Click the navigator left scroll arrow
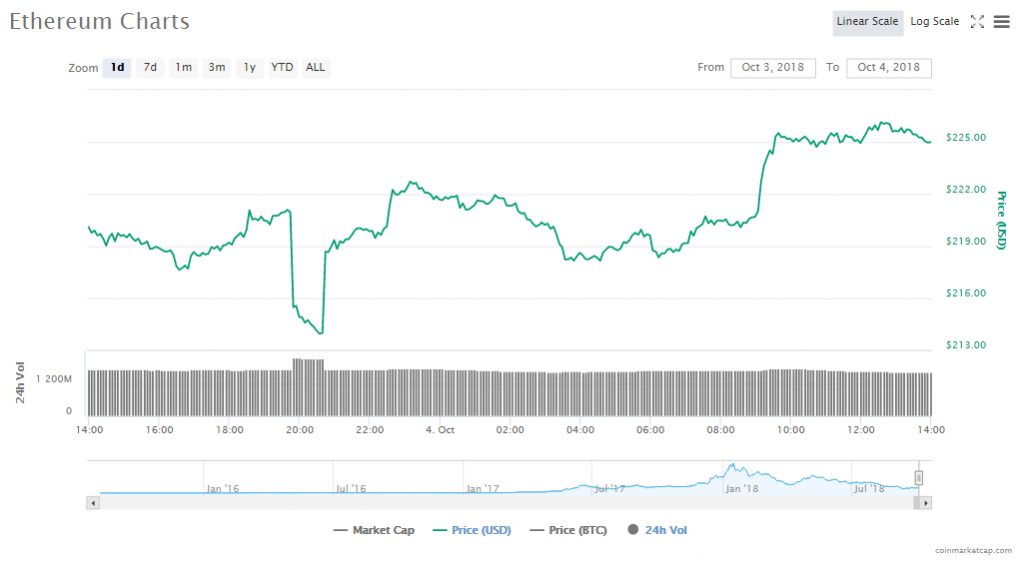The width and height of the screenshot is (1024, 562). click(x=94, y=502)
